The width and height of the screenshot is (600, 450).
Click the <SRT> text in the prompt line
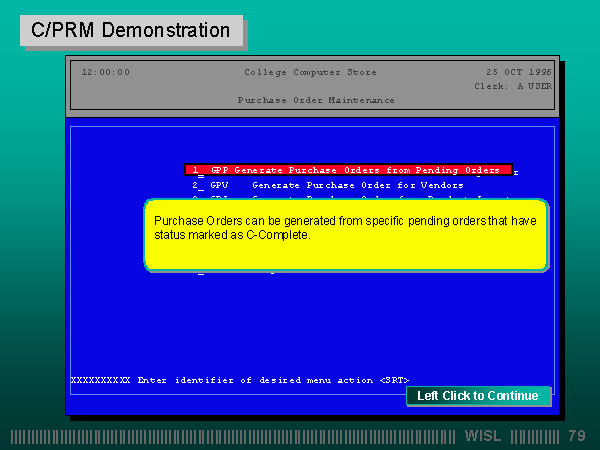[394, 380]
